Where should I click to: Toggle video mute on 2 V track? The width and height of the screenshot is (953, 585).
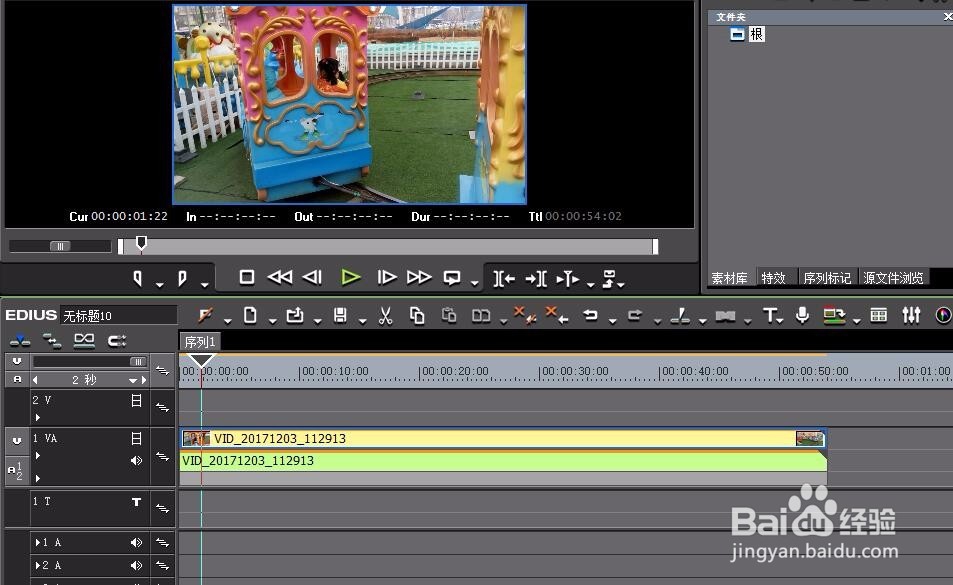(137, 400)
